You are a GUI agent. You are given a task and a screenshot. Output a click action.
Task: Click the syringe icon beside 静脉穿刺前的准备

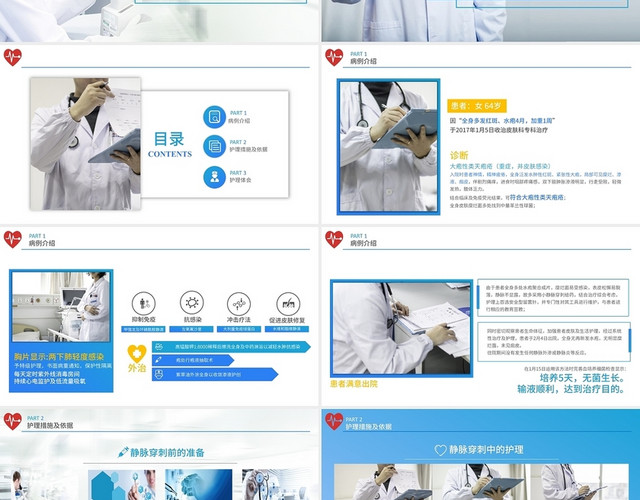[x=123, y=452]
